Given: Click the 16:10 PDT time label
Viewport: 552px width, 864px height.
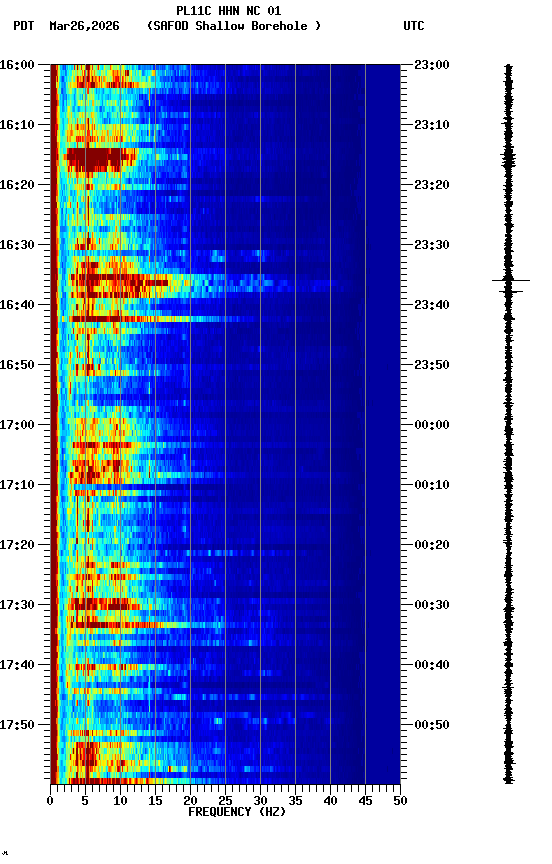Looking at the screenshot, I should [17, 125].
